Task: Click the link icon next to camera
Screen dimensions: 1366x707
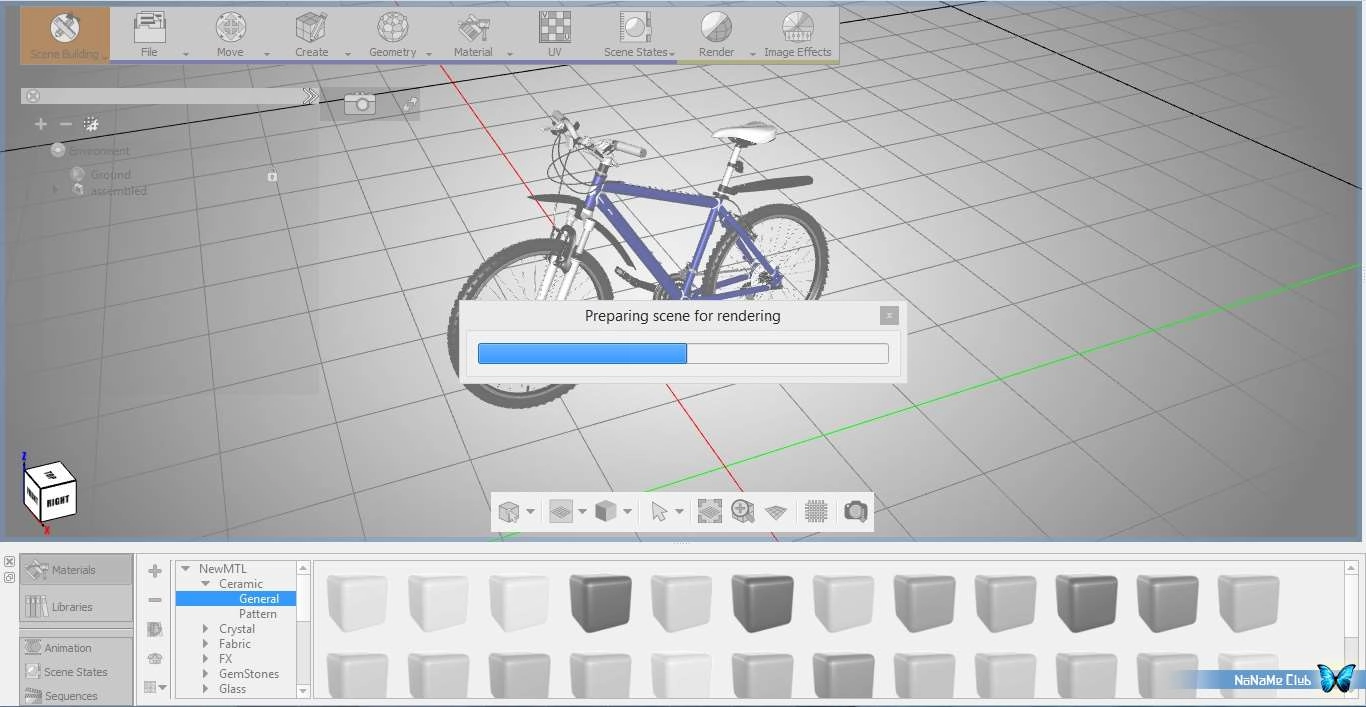Action: pyautogui.click(x=410, y=103)
